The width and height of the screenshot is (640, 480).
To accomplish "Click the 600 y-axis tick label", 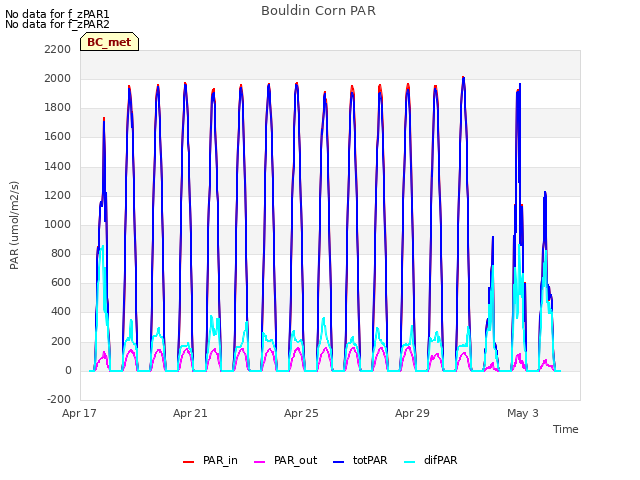I will tap(61, 283).
